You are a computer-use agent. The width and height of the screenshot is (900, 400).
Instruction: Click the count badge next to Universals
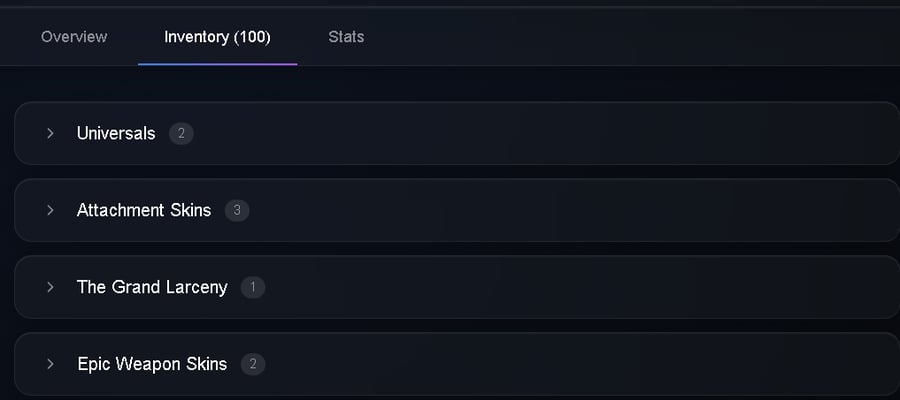click(x=181, y=134)
